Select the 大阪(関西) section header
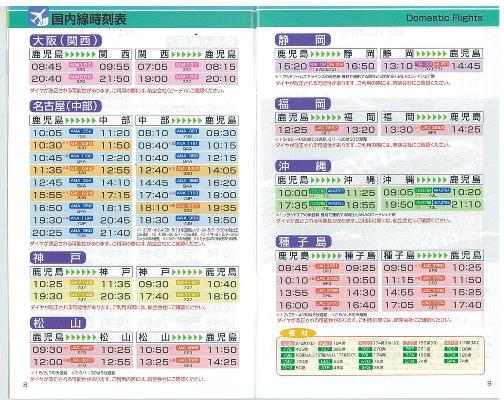 (66, 41)
